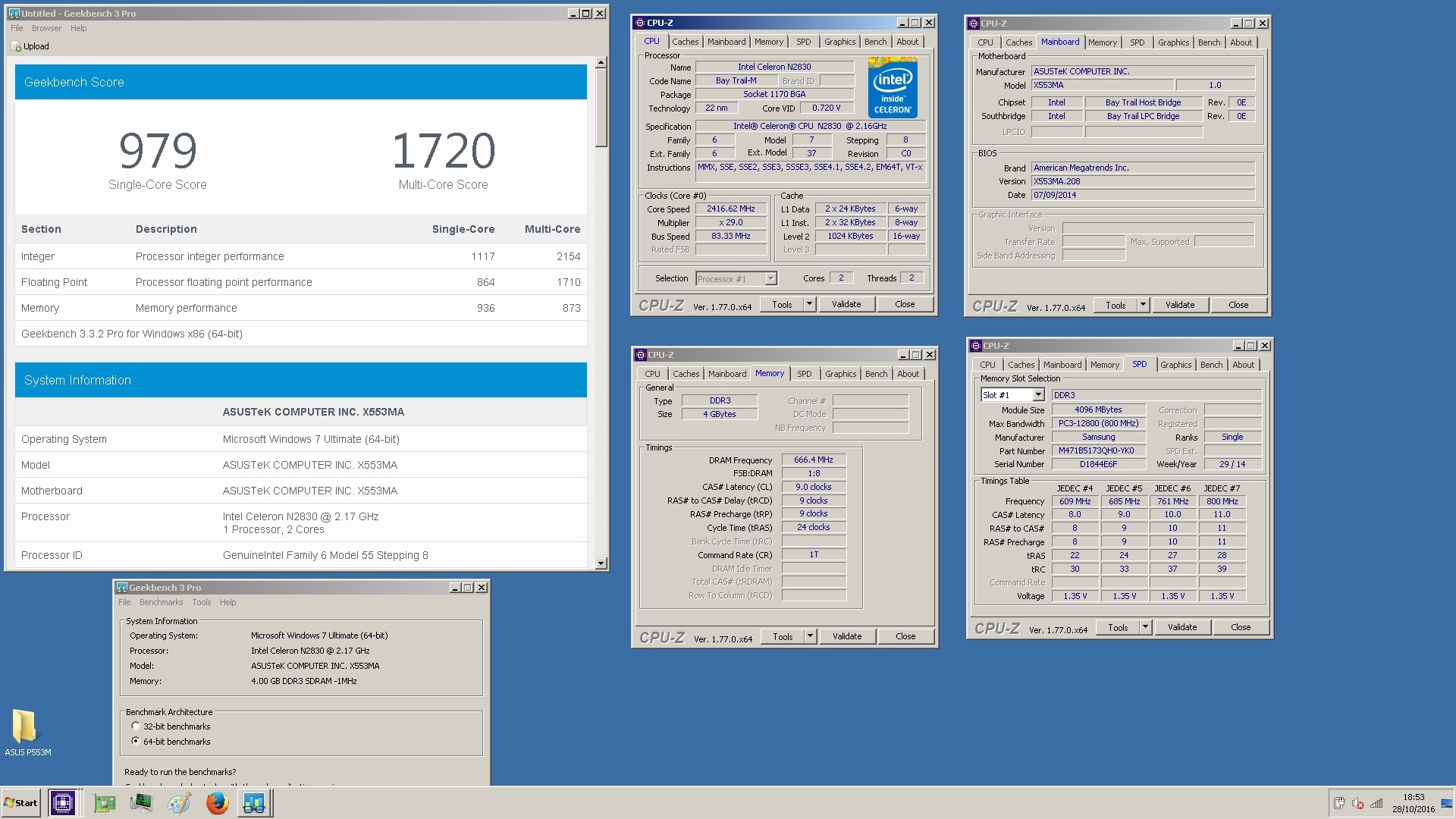Click the wireless signal tray icon
This screenshot has width=1456, height=819.
1376,803
